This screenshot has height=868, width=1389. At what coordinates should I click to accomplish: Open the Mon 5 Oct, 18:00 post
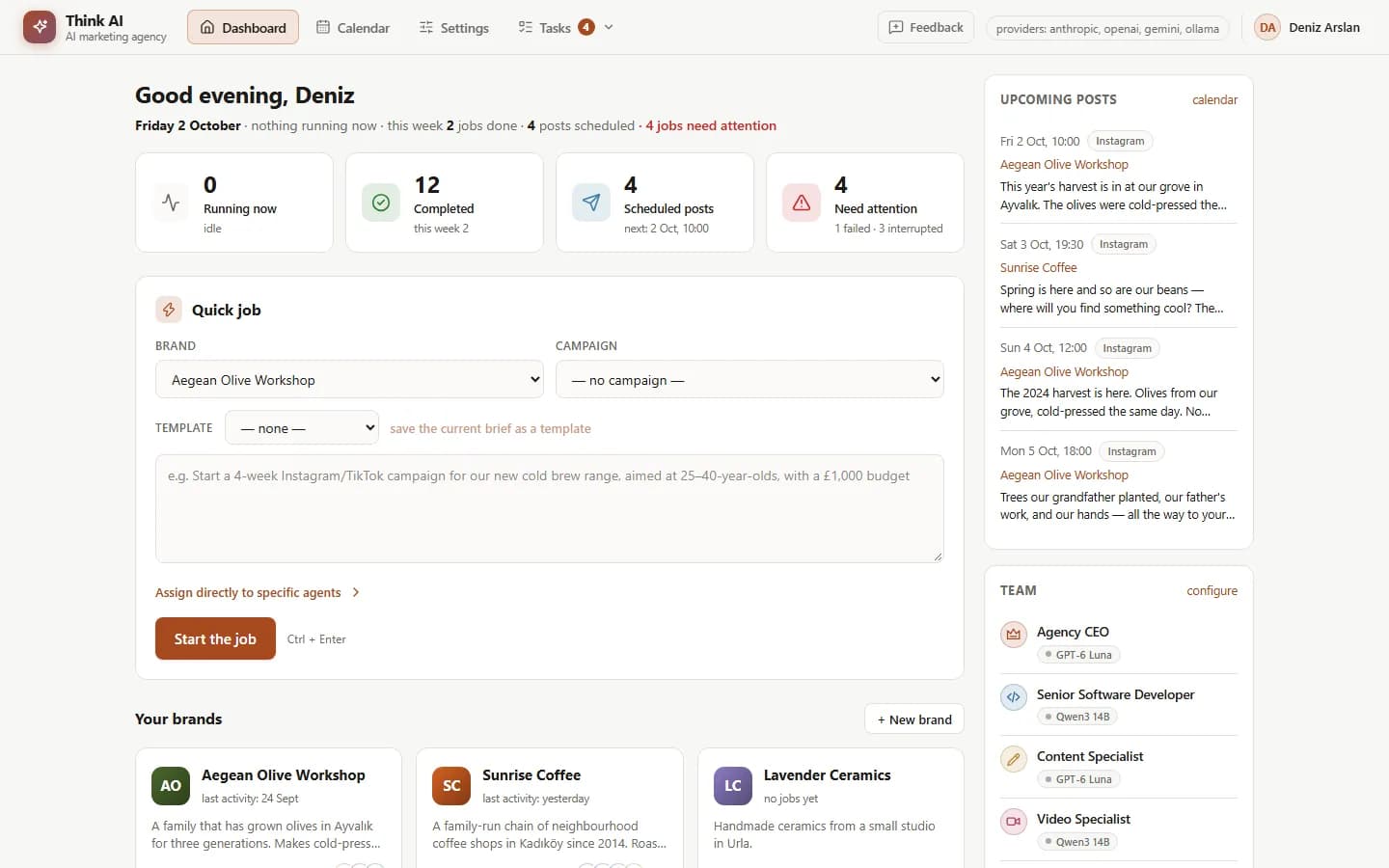pos(1119,482)
